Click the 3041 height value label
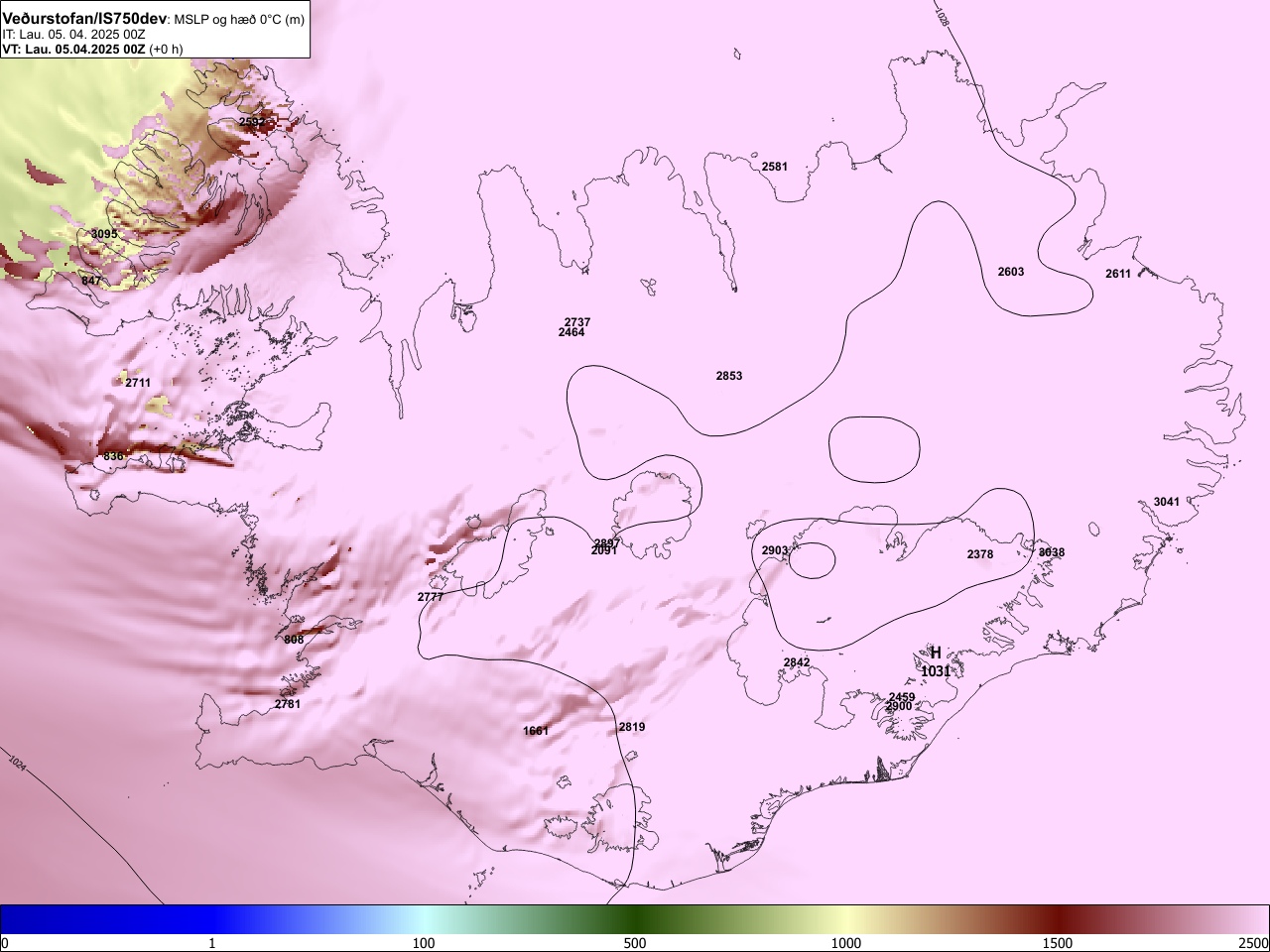 [1167, 502]
